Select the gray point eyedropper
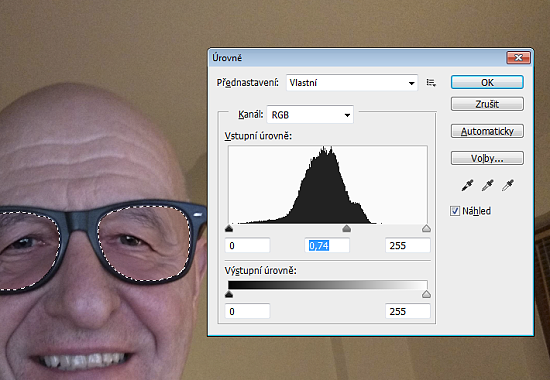 [487, 185]
